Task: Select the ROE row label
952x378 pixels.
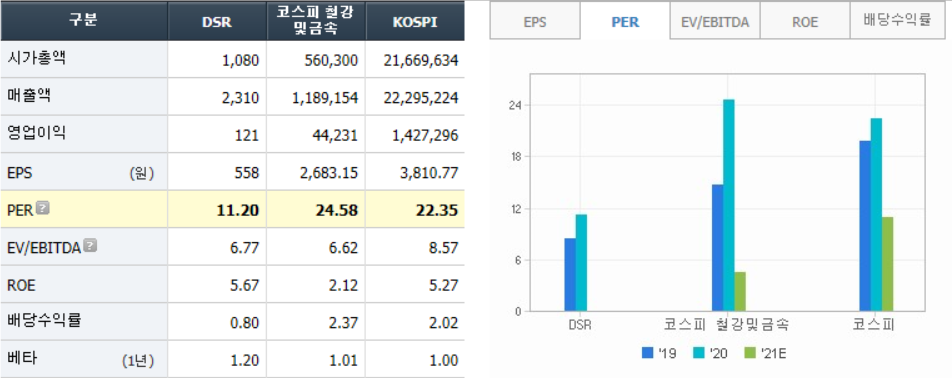Action: click(x=21, y=285)
